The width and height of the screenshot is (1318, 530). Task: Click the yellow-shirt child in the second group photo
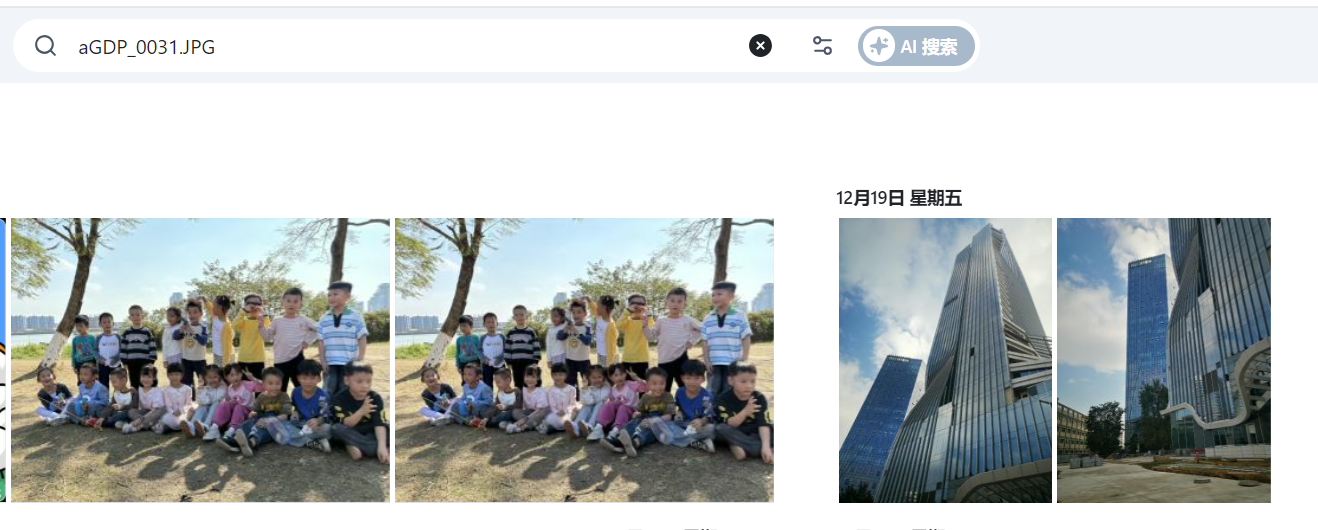[x=633, y=335]
